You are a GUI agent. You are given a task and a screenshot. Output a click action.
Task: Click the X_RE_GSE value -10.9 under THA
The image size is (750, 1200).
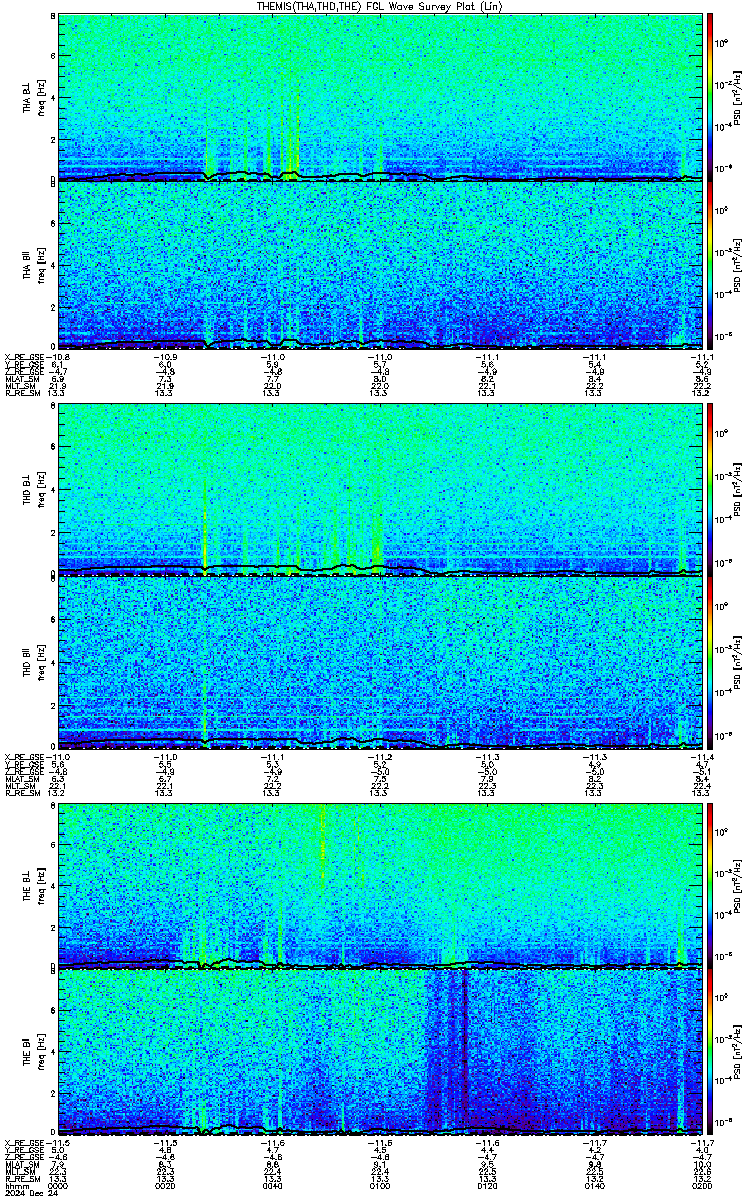pos(165,356)
